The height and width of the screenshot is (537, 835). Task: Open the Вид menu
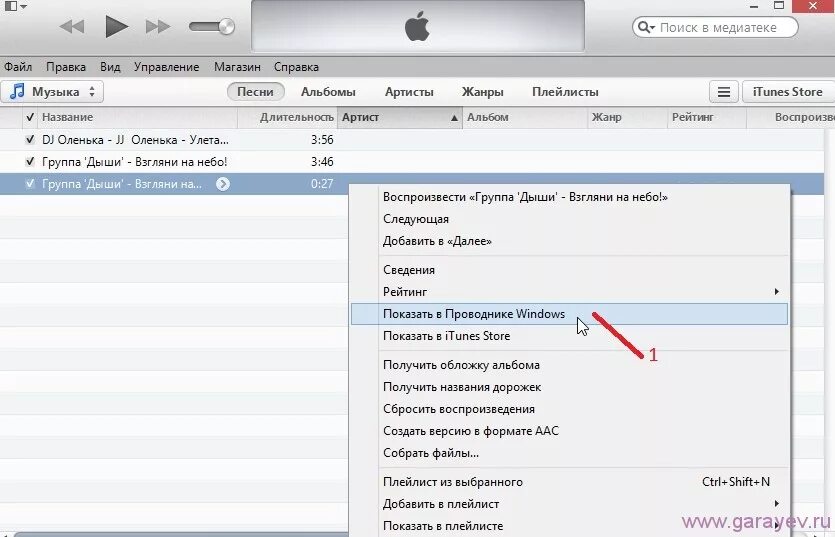pyautogui.click(x=110, y=67)
